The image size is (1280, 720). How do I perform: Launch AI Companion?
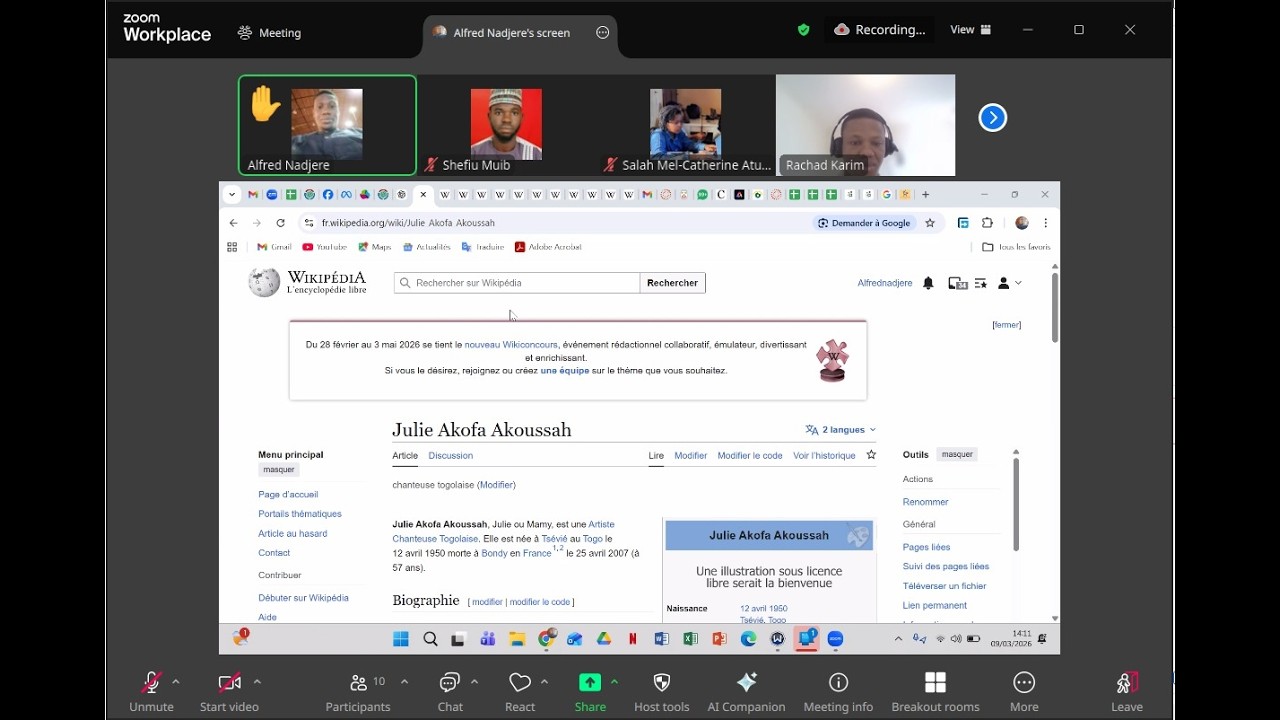point(746,692)
